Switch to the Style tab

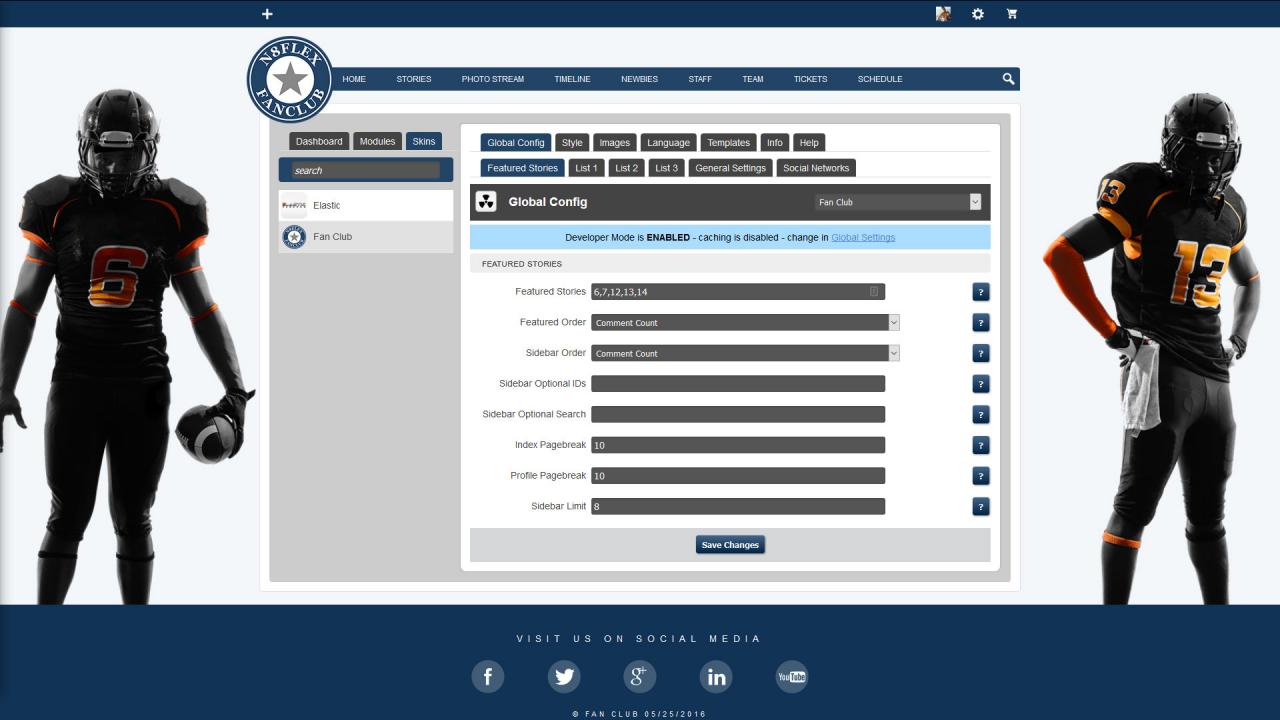pyautogui.click(x=572, y=143)
